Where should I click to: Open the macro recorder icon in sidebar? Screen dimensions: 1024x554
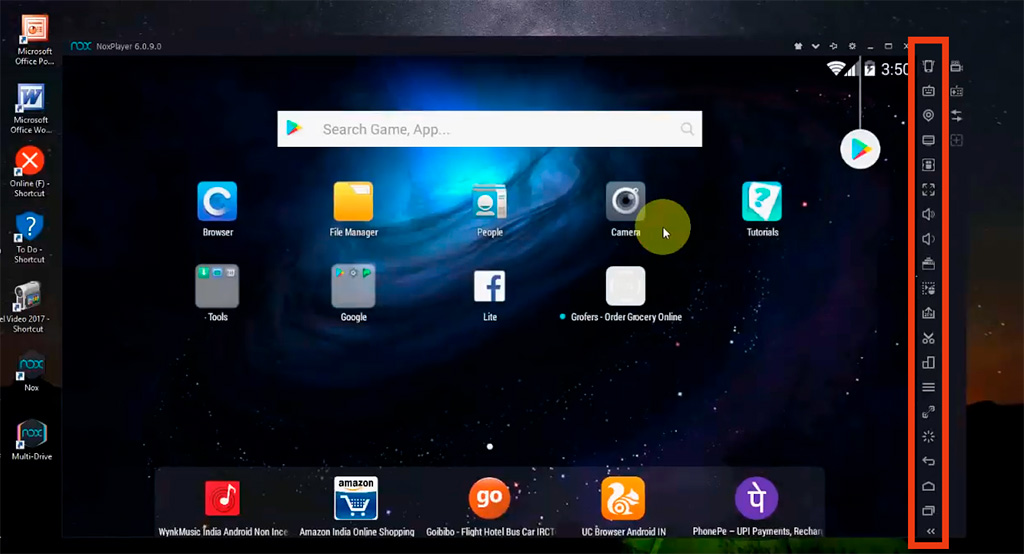click(928, 289)
